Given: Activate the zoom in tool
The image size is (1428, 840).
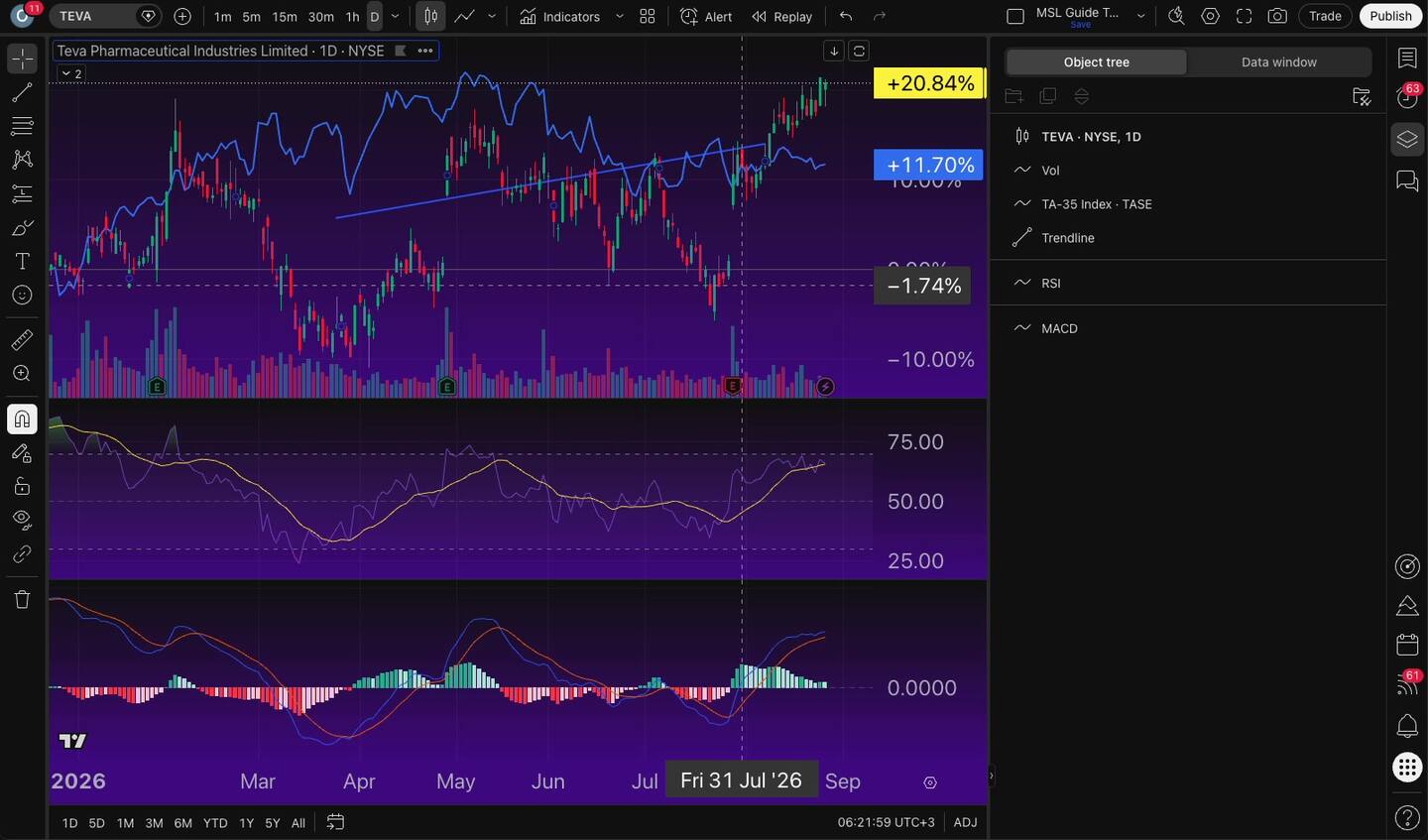Looking at the screenshot, I should point(22,374).
